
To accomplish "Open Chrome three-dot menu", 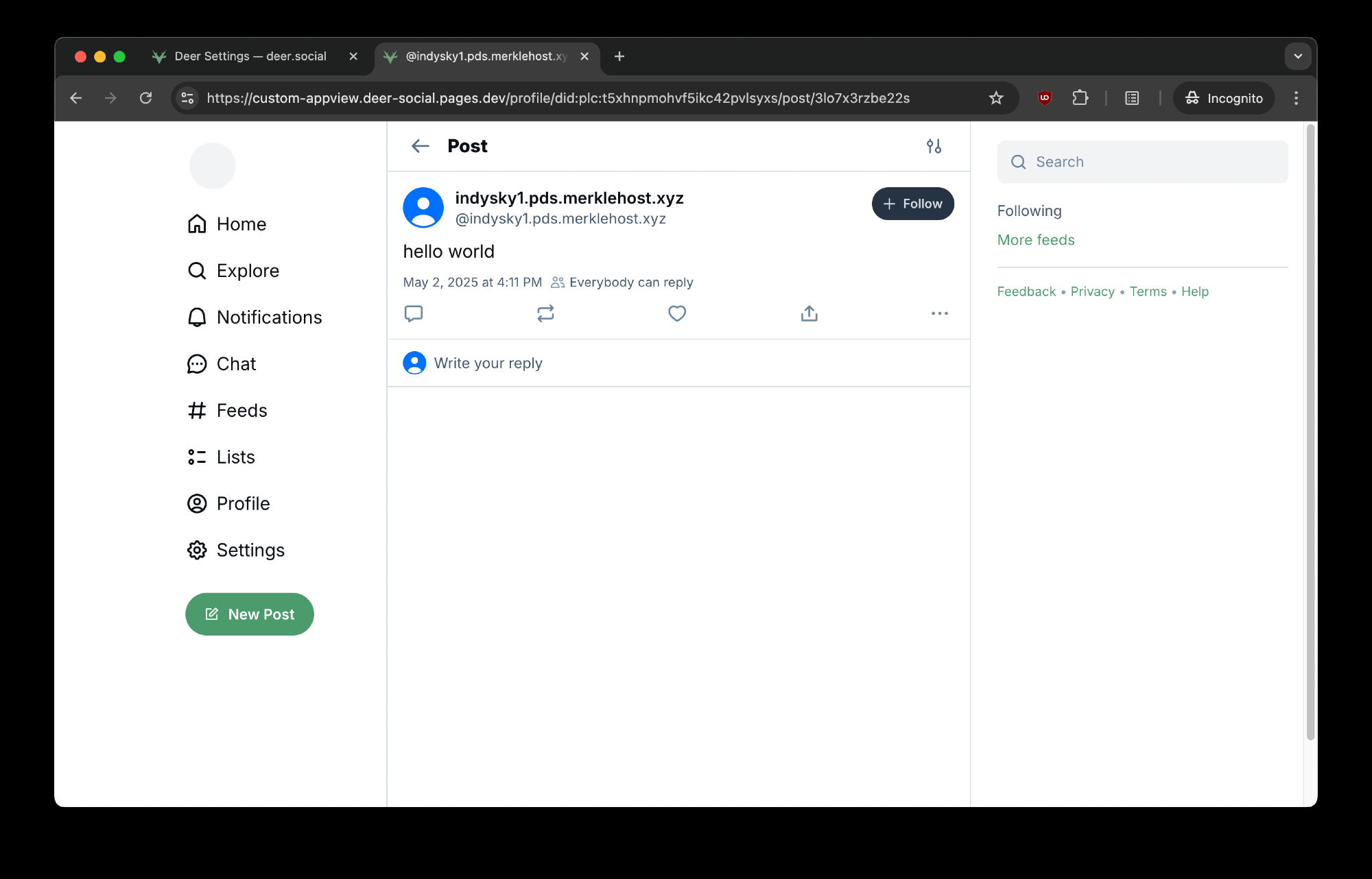I will coord(1296,98).
